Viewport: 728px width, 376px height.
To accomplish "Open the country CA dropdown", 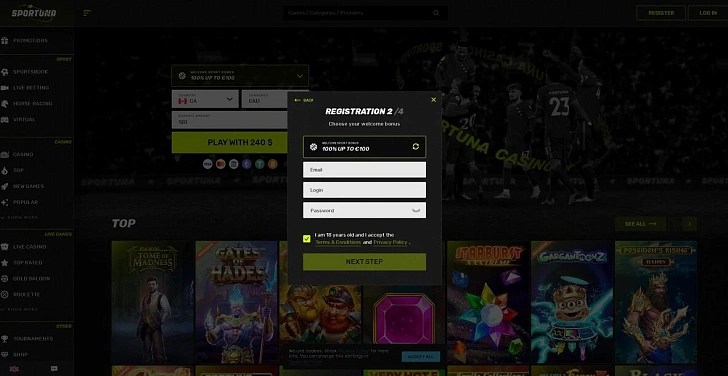I will [x=205, y=99].
